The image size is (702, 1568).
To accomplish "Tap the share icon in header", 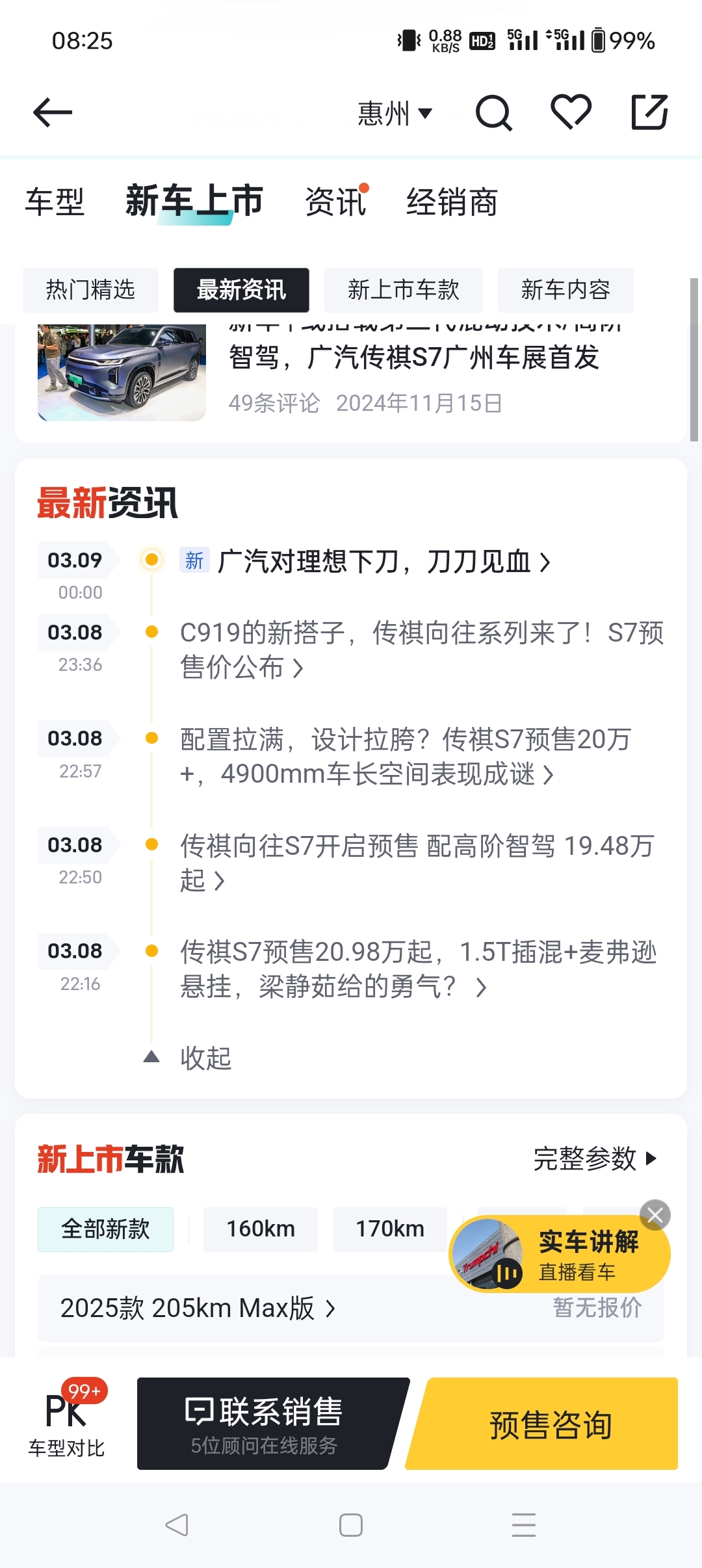I will pos(649,112).
